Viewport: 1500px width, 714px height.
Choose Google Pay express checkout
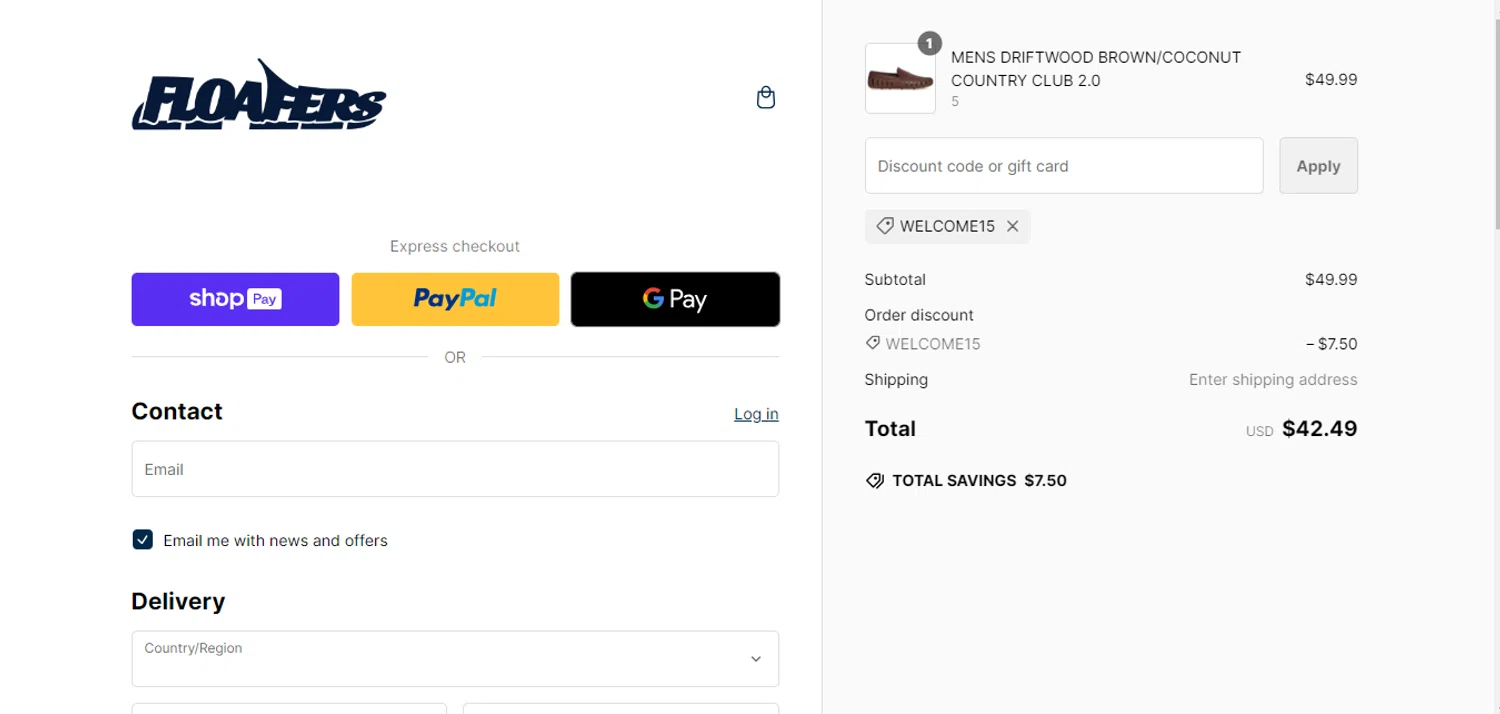tap(675, 299)
